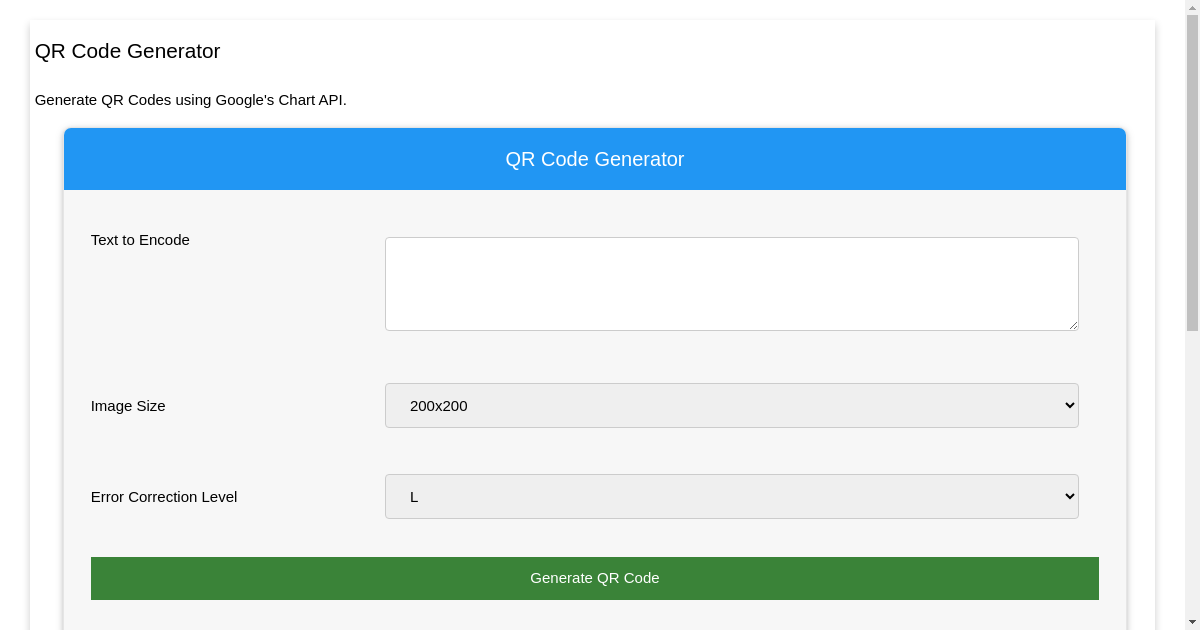This screenshot has height=630, width=1200.
Task: Click the chevron arrow on Image Size select
Action: point(1069,405)
